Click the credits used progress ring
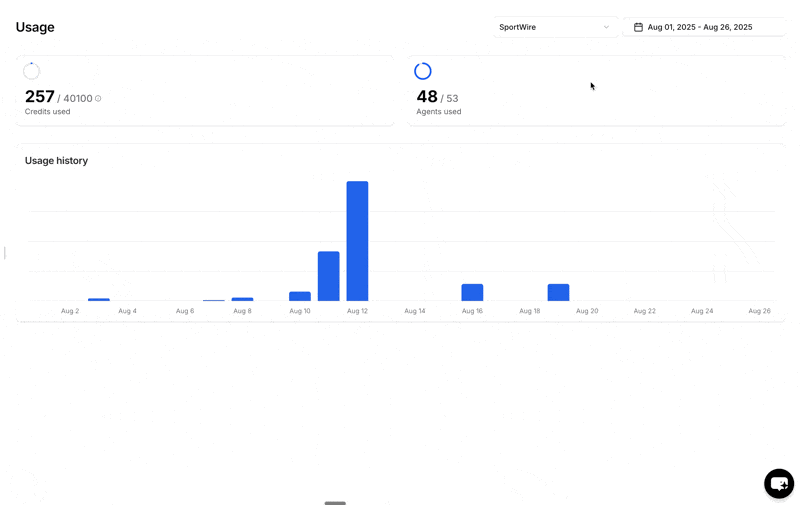 [32, 71]
